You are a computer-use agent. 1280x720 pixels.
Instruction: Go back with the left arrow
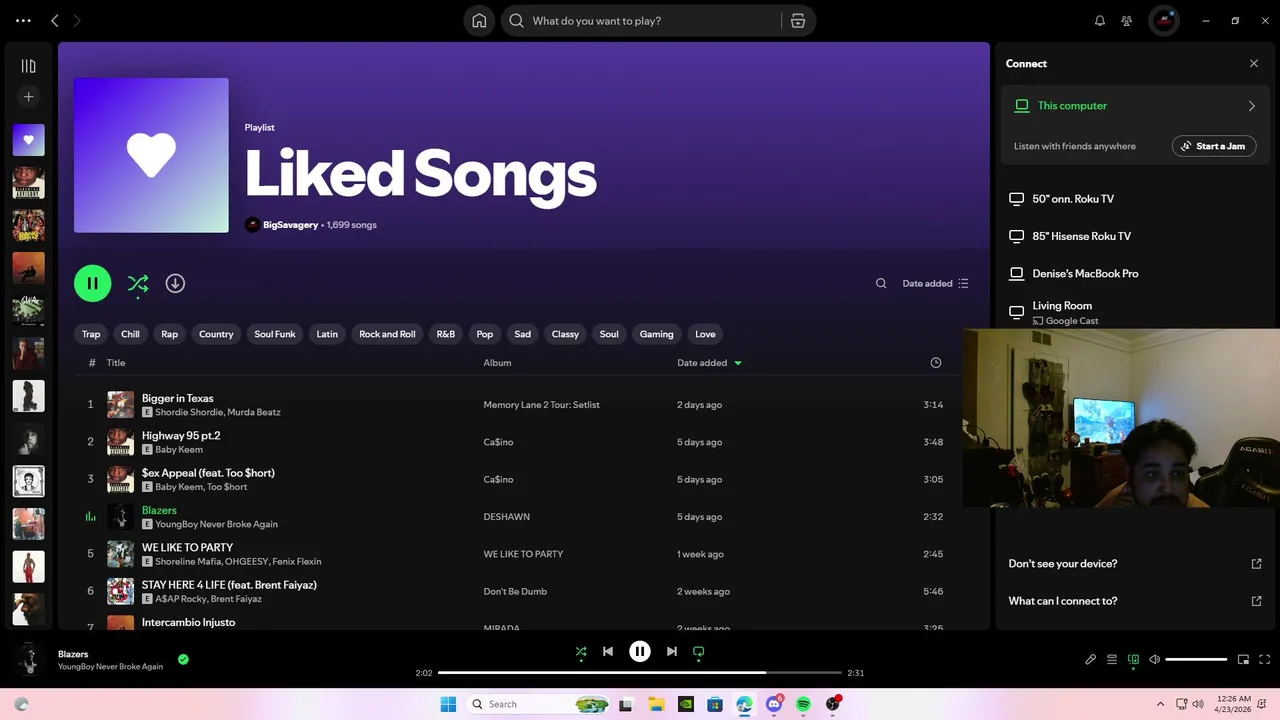pyautogui.click(x=55, y=21)
